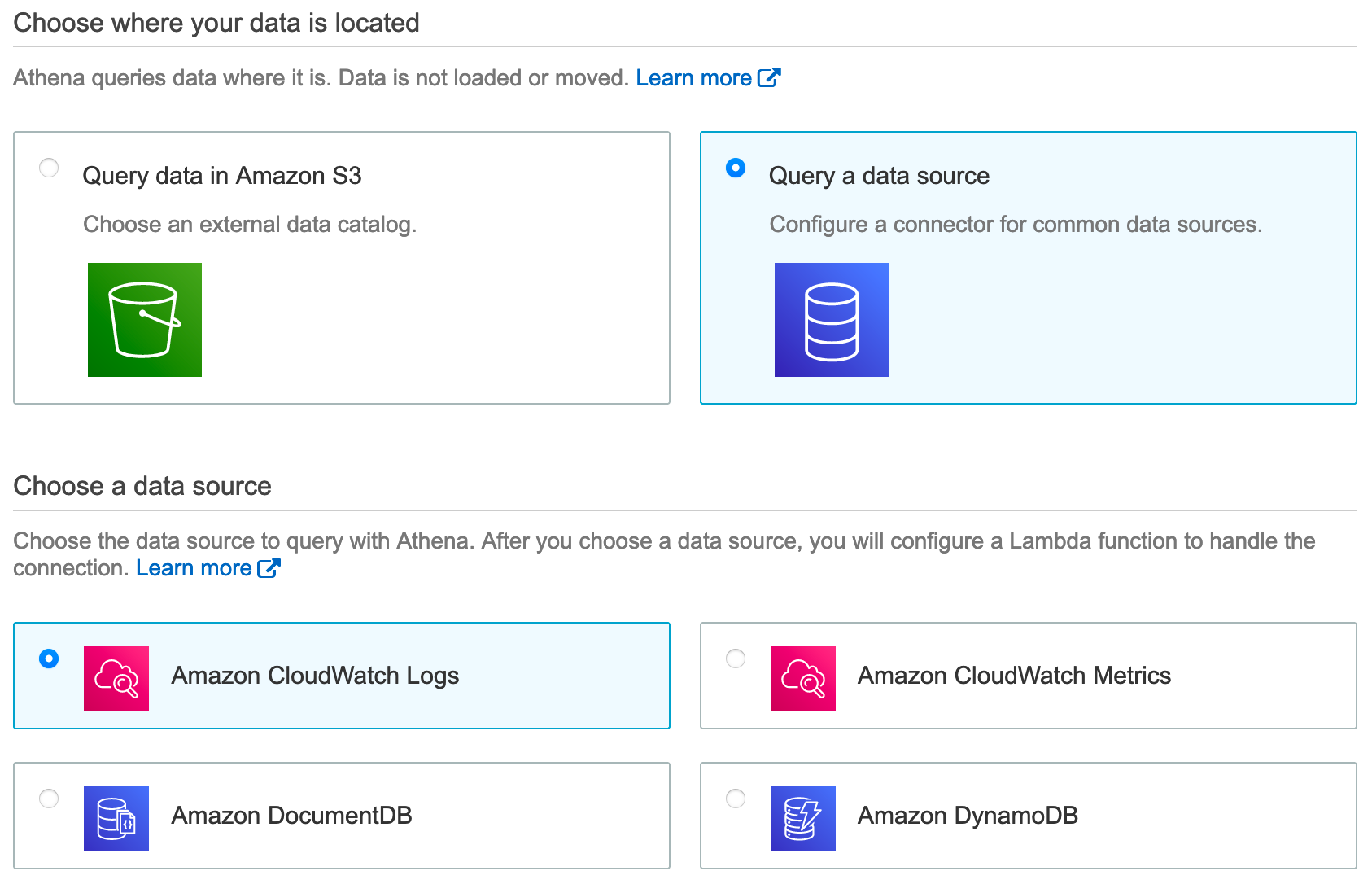Open Learn more link about Lambda connection

(x=194, y=568)
